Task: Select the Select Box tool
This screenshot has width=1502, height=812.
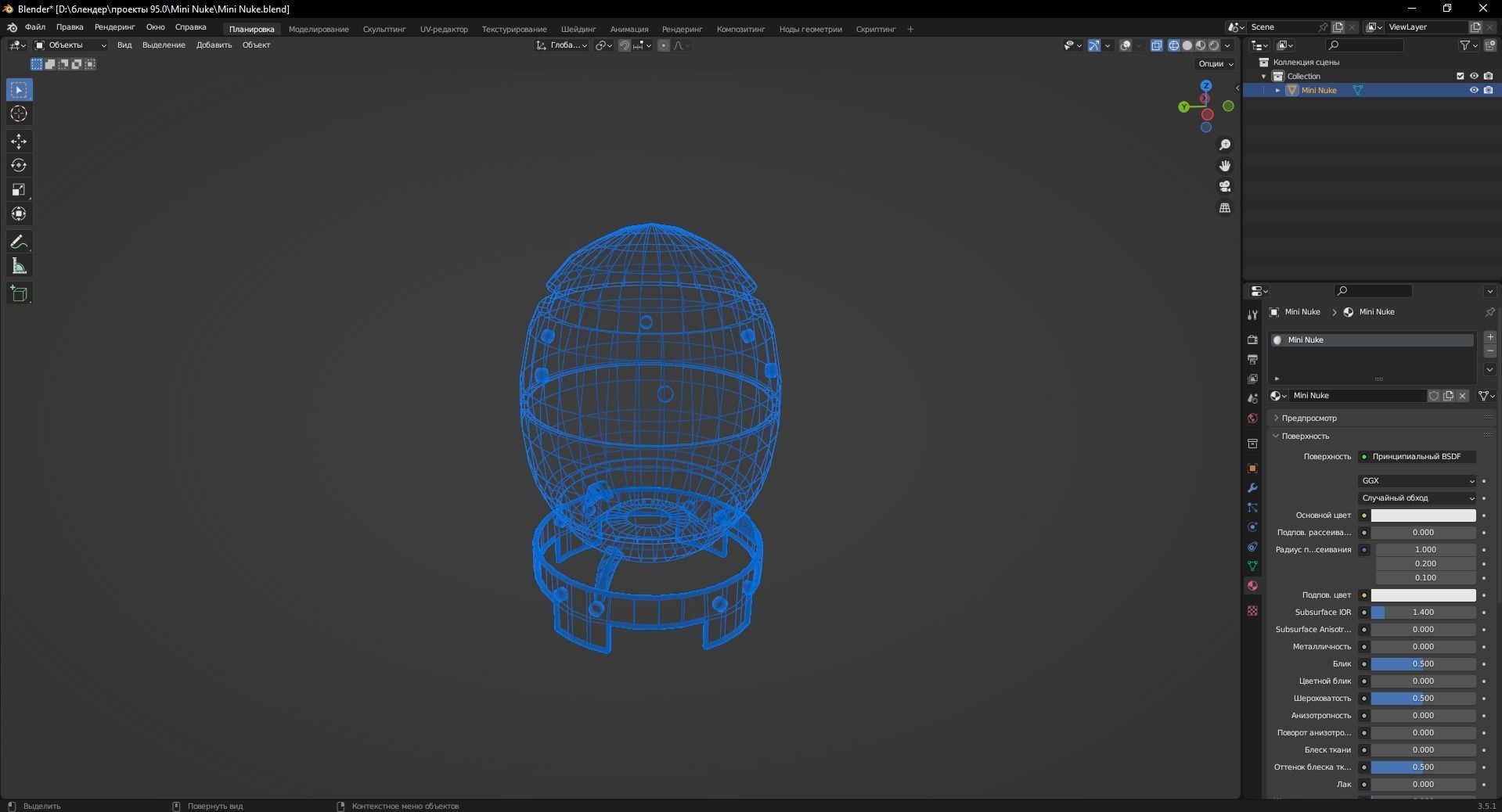Action: tap(19, 90)
